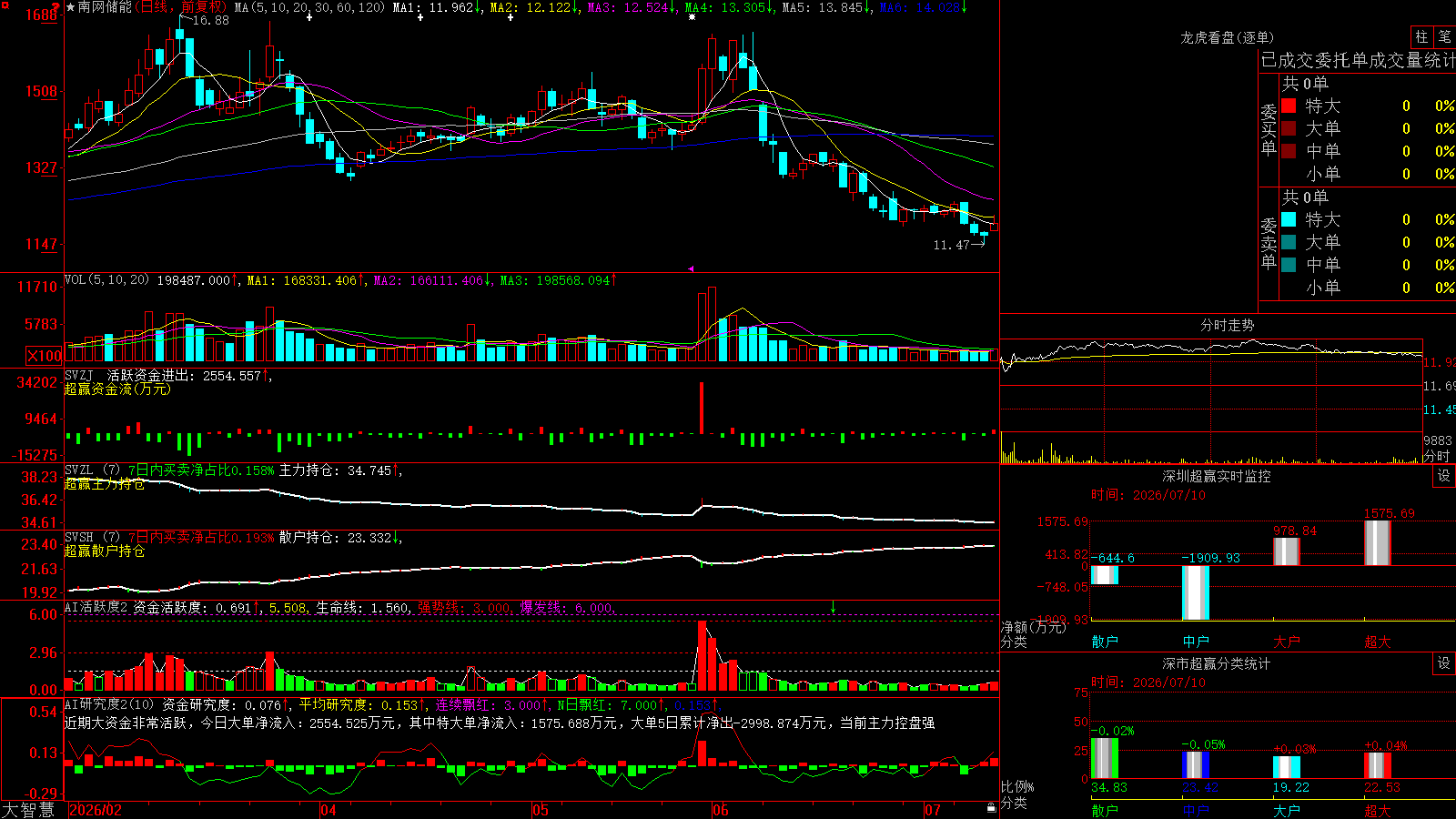Click the 06 month marker on timeline
Viewport: 1456px width, 819px height.
[721, 809]
